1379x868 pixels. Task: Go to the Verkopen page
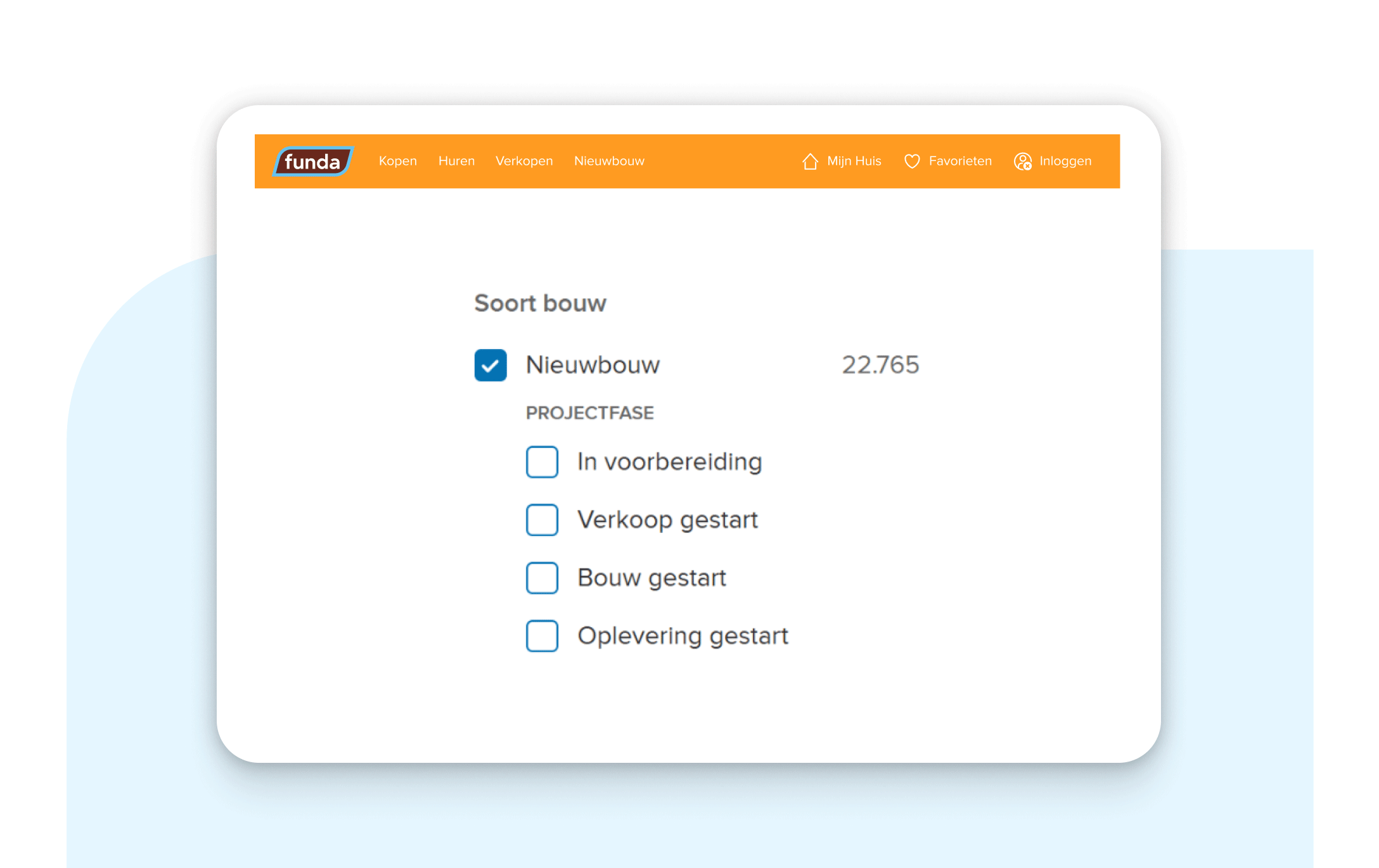[x=523, y=161]
